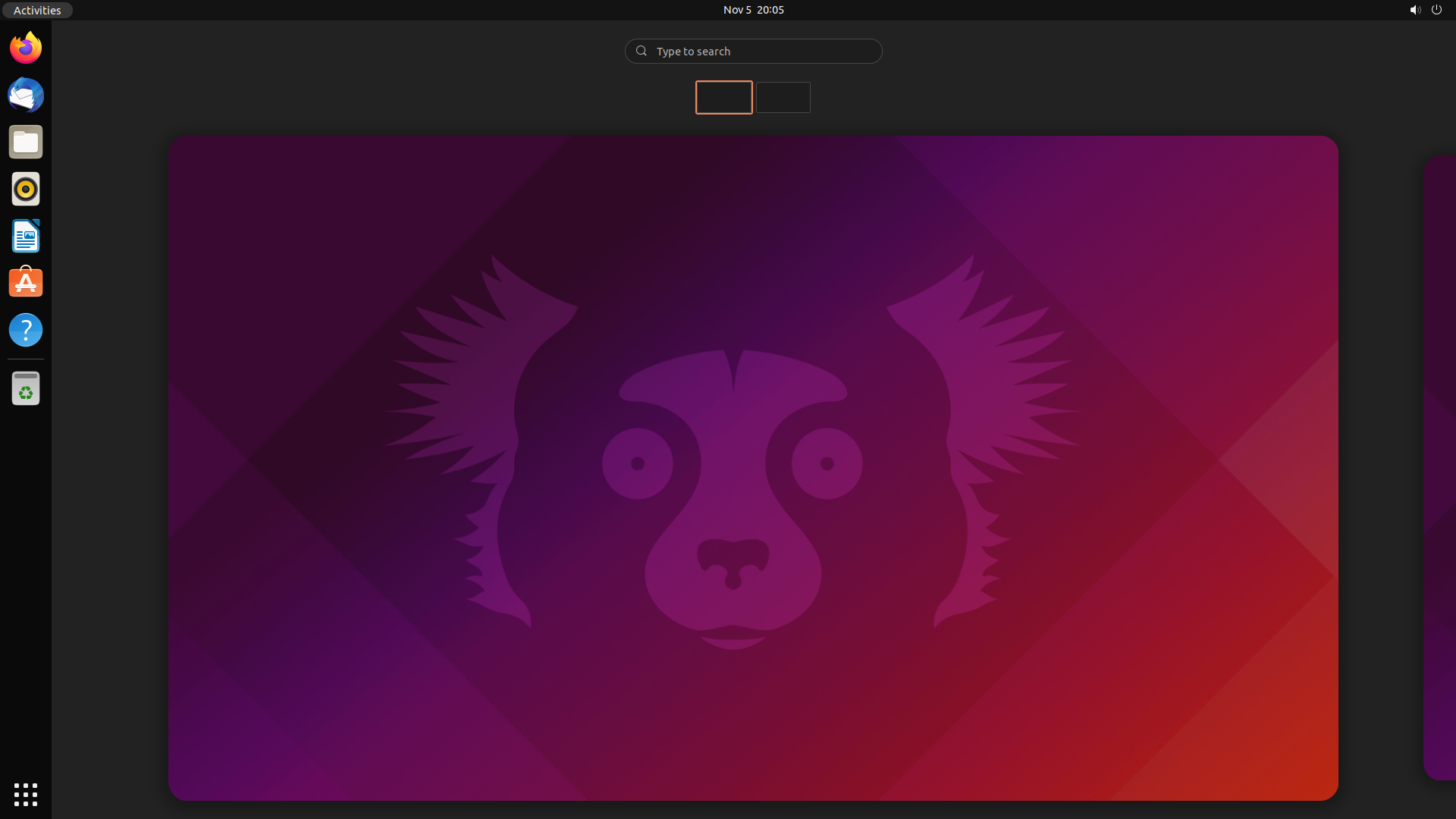The image size is (1456, 819).
Task: Click the system volume icon
Action: point(1415,9)
